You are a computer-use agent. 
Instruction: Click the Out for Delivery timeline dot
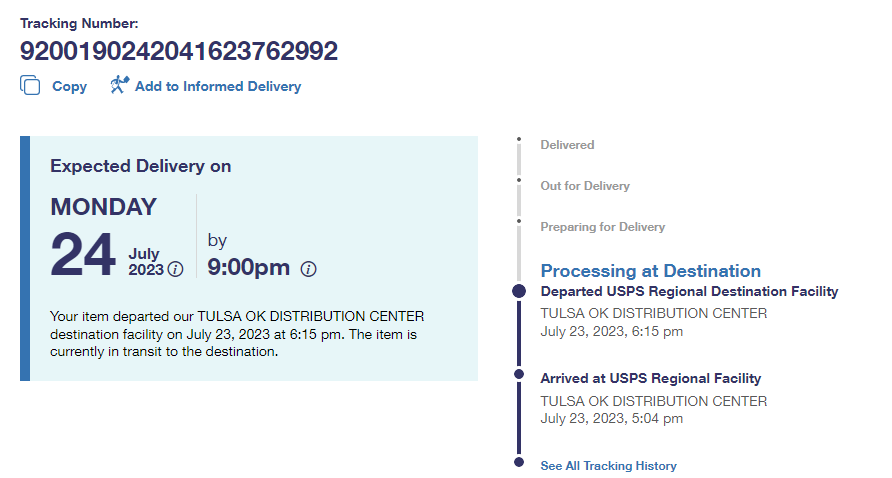pyautogui.click(x=518, y=181)
